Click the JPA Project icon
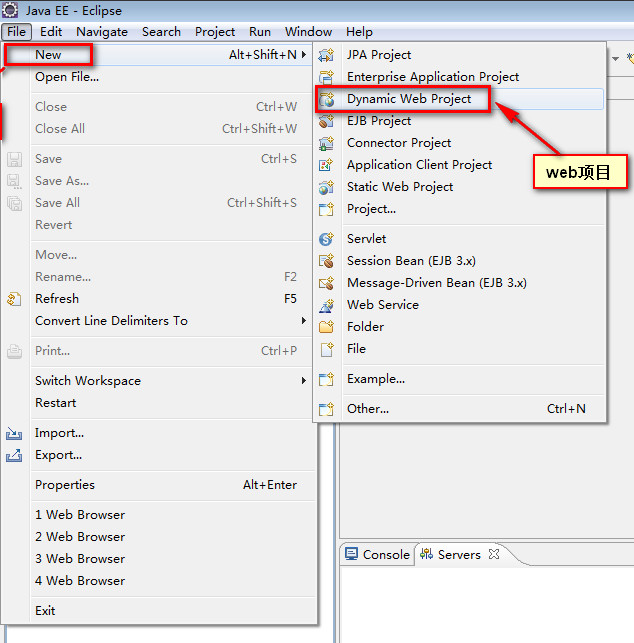 coord(326,55)
